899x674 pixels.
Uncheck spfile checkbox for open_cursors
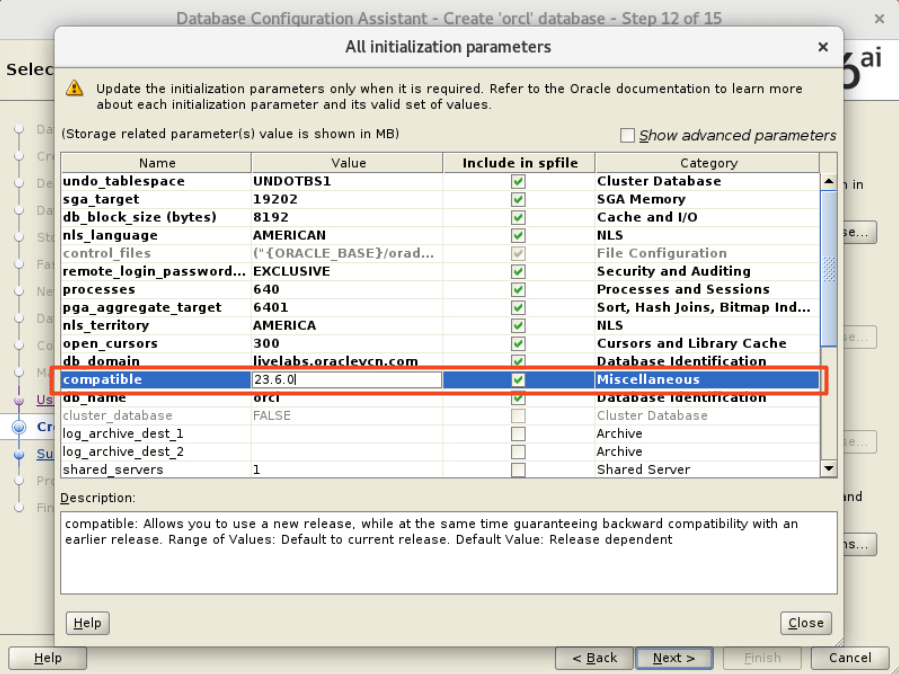(x=518, y=343)
